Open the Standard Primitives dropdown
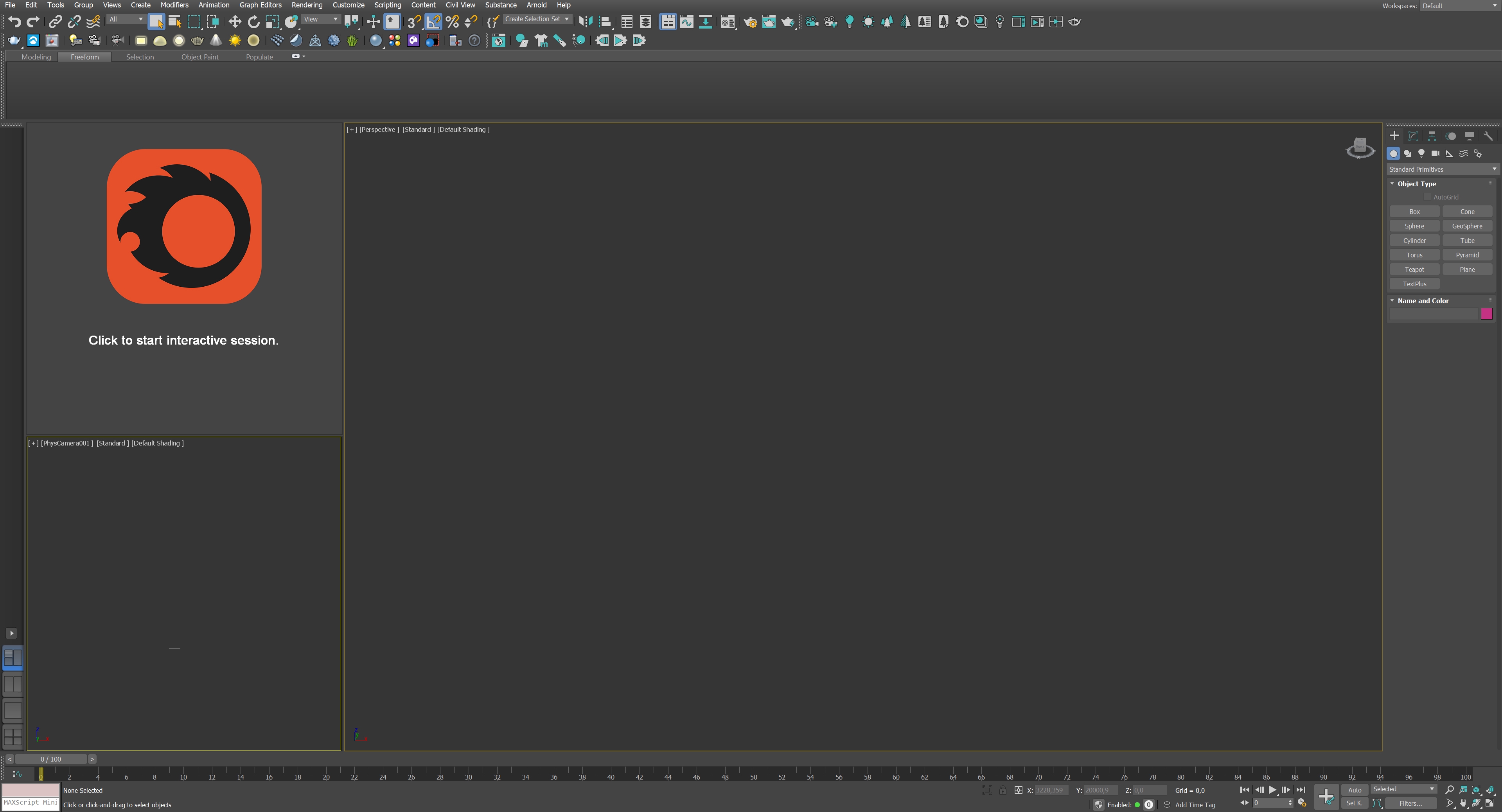Image resolution: width=1502 pixels, height=812 pixels. [x=1442, y=169]
